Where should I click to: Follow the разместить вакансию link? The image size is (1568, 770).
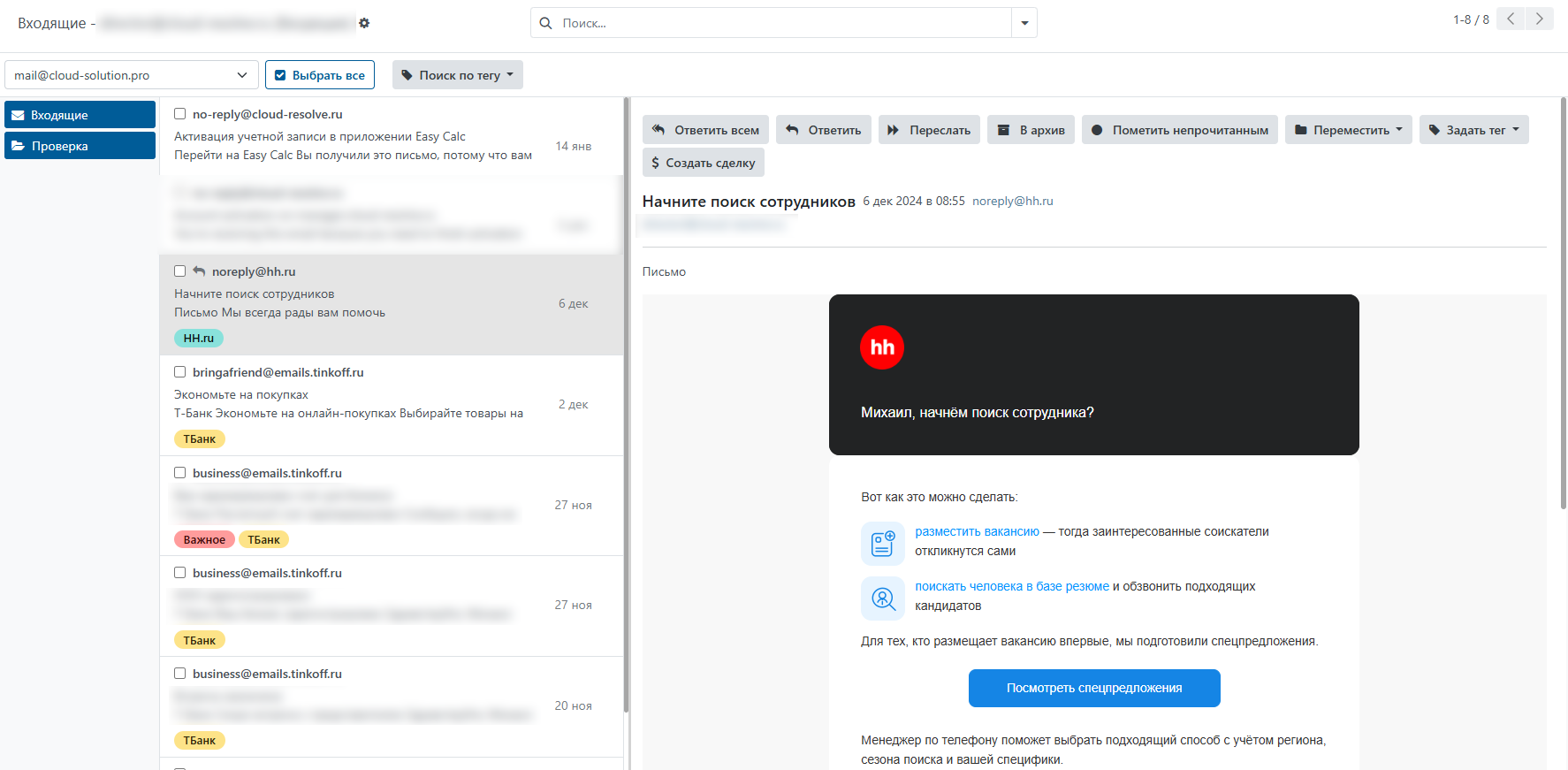coord(977,531)
